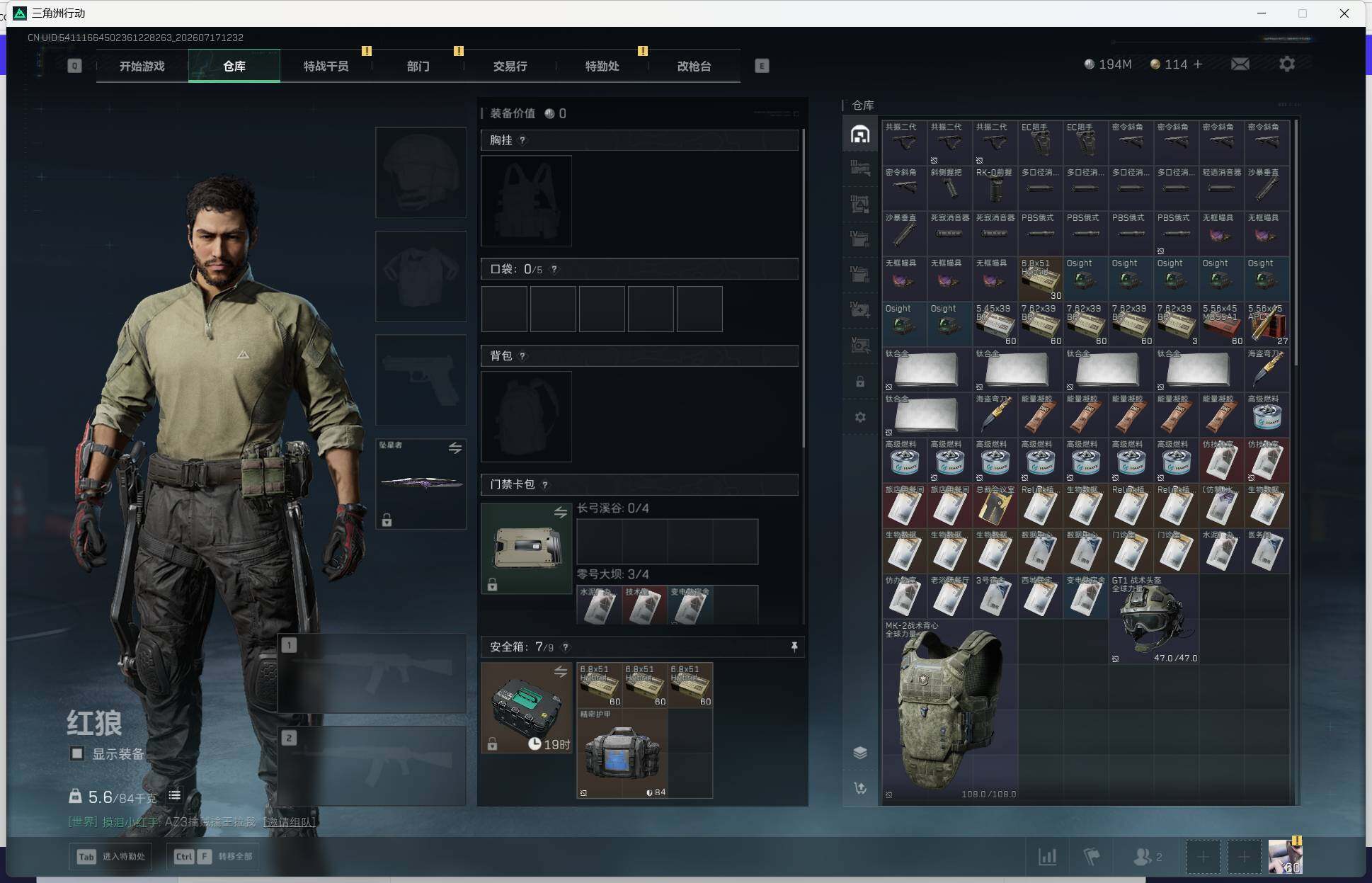The image size is (1372, 883).
Task: Open the mail envelope icon
Action: (x=1240, y=64)
